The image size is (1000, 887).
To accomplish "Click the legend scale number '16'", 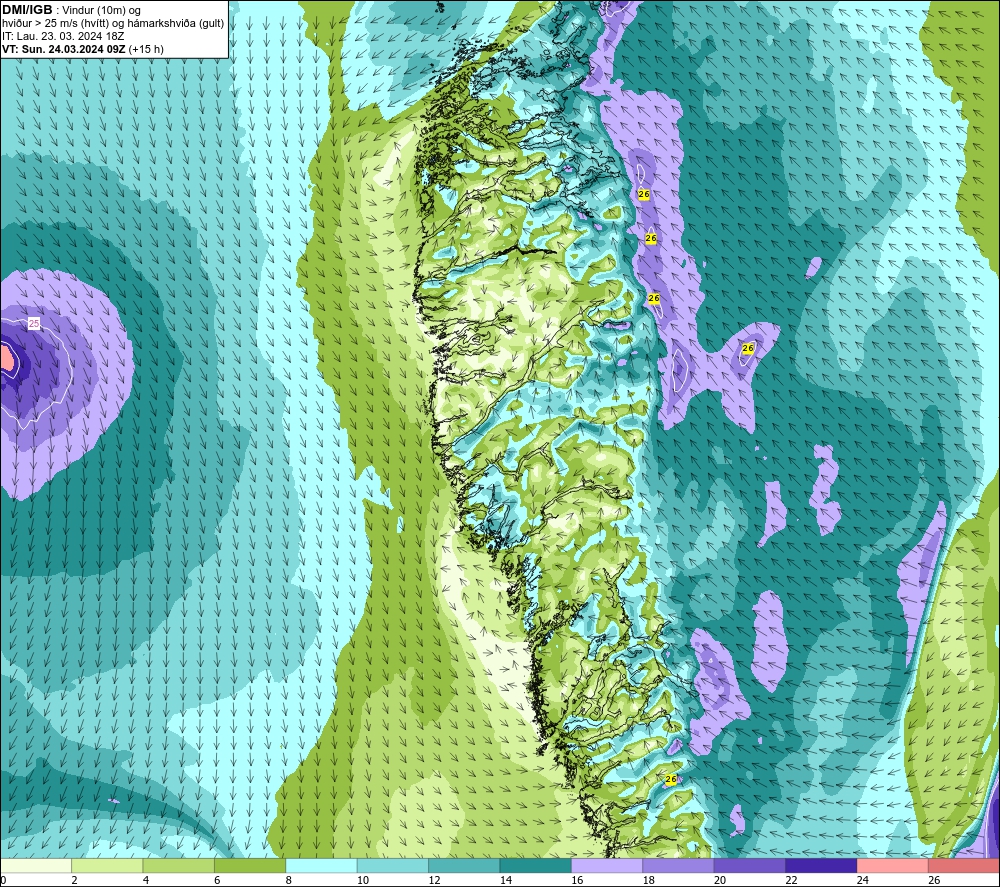I will pos(577,880).
